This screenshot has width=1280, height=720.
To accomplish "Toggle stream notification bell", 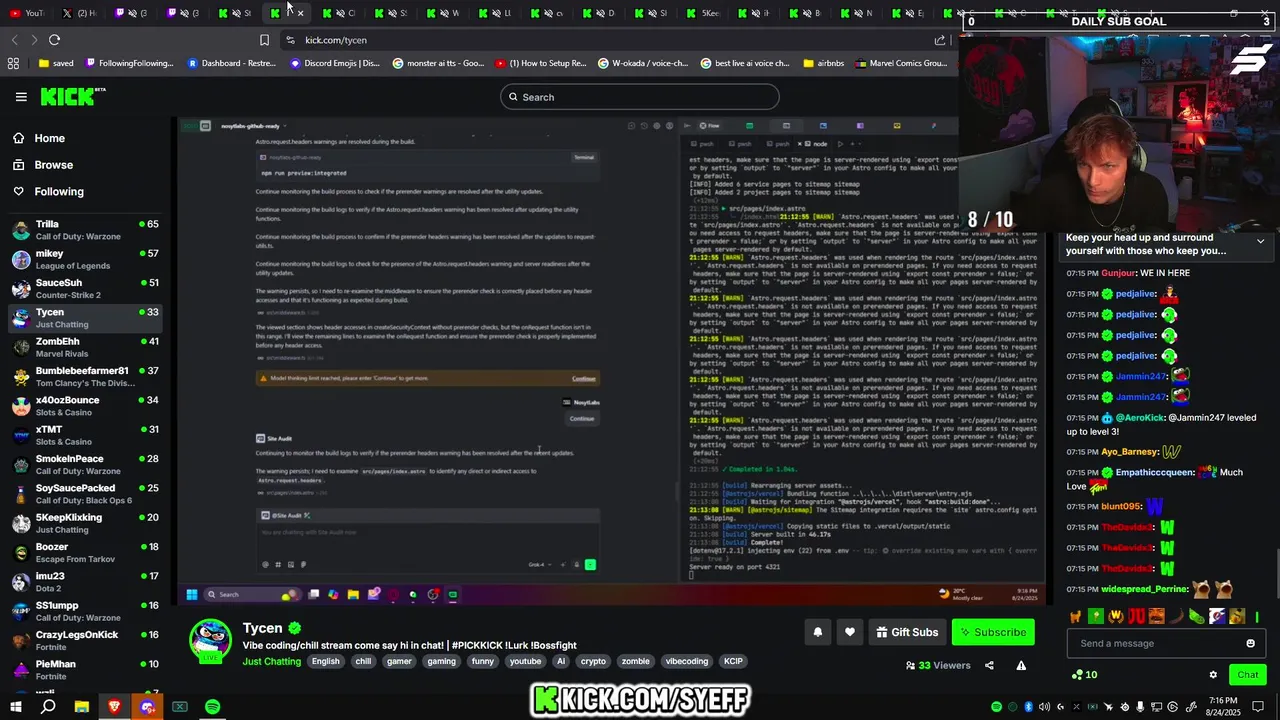I will tap(817, 632).
